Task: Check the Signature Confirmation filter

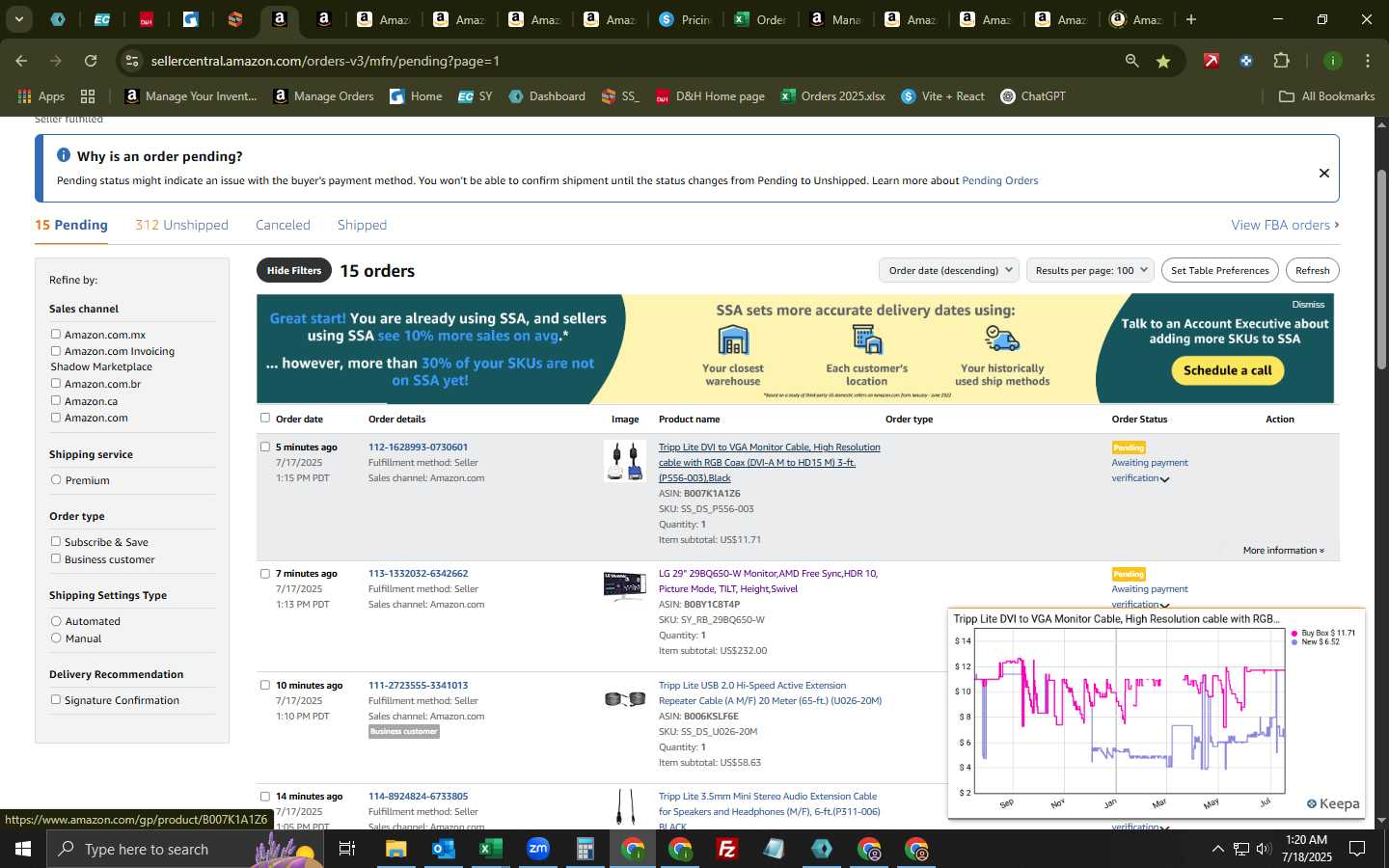Action: (x=56, y=699)
